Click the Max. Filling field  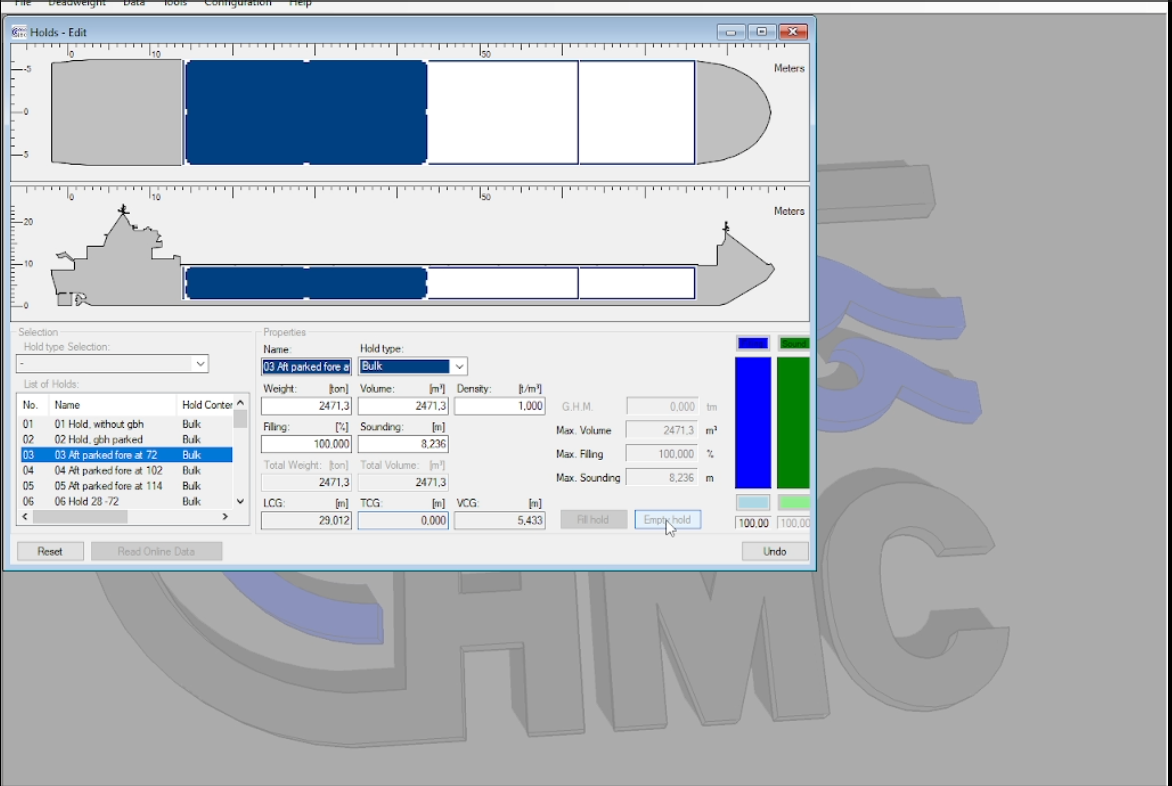pos(662,454)
